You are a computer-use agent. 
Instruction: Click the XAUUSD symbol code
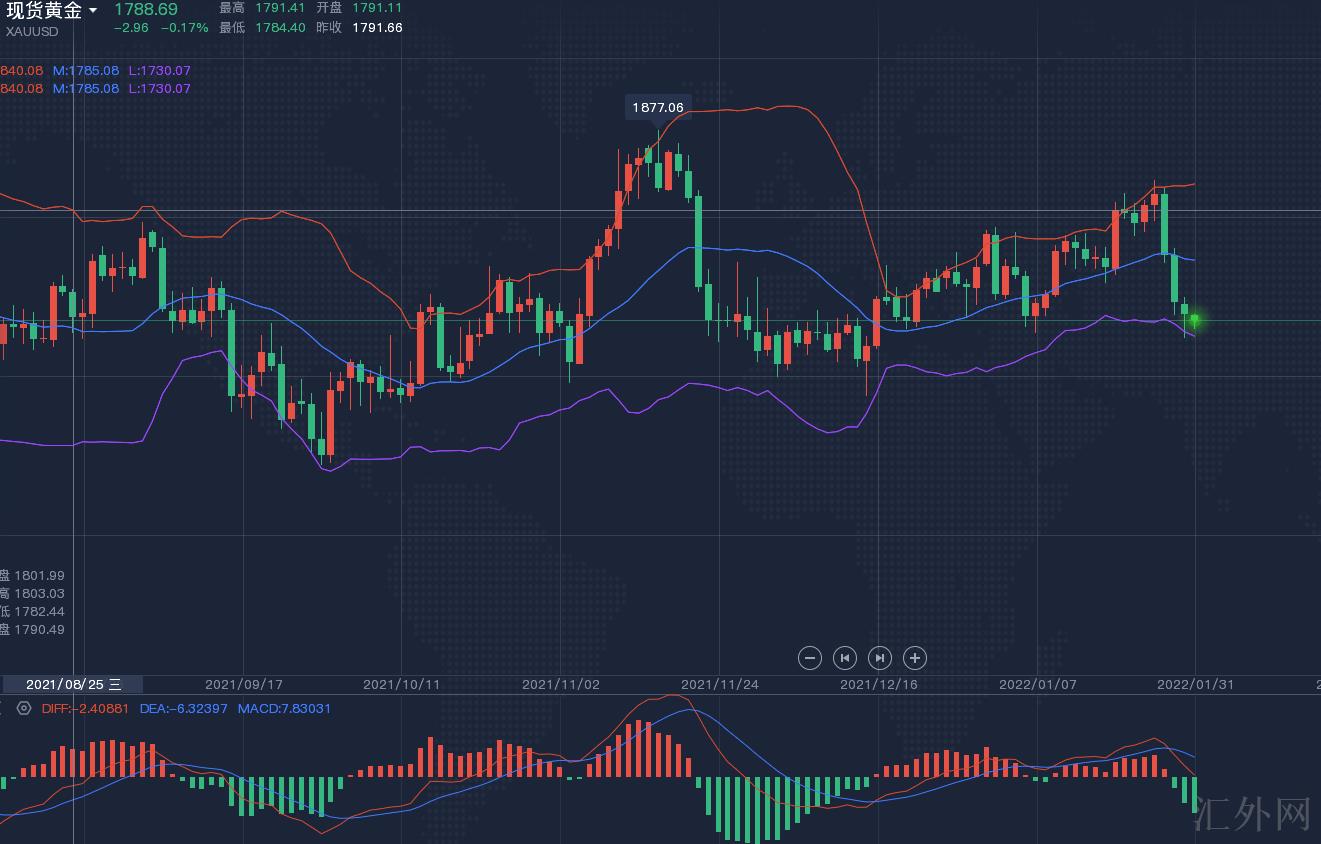[32, 31]
